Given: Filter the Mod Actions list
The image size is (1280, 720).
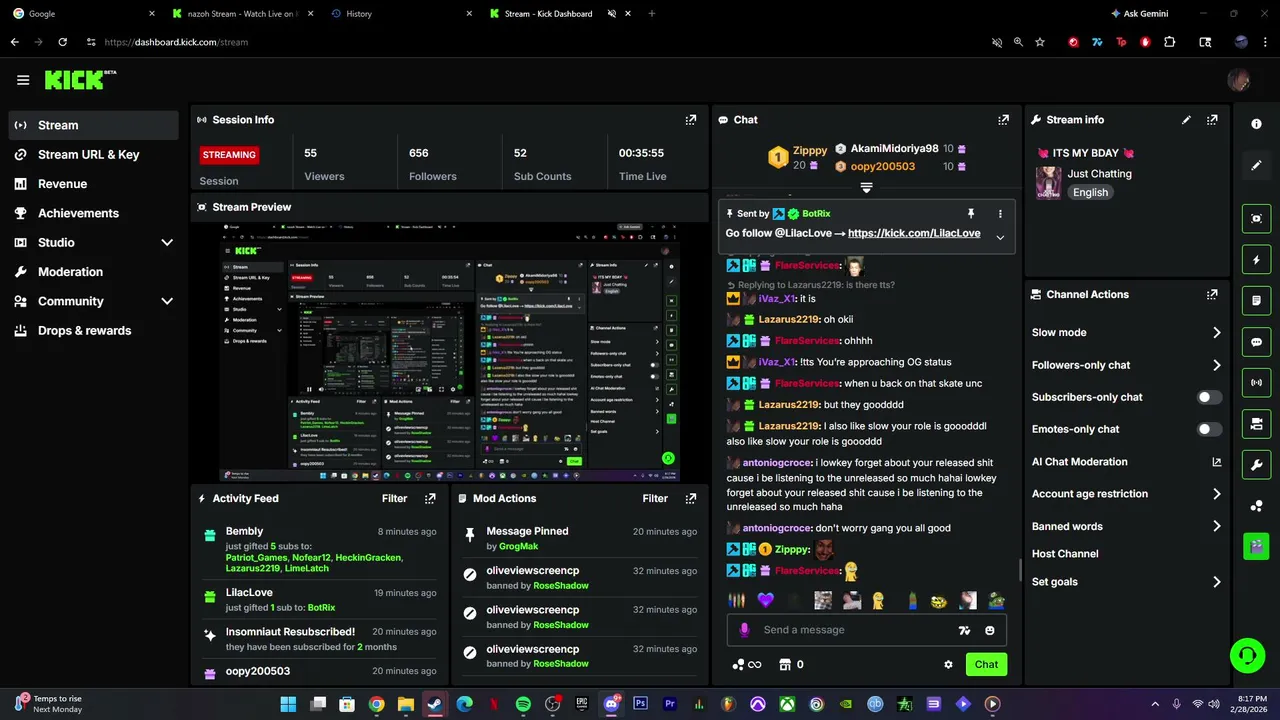Looking at the screenshot, I should click(655, 498).
